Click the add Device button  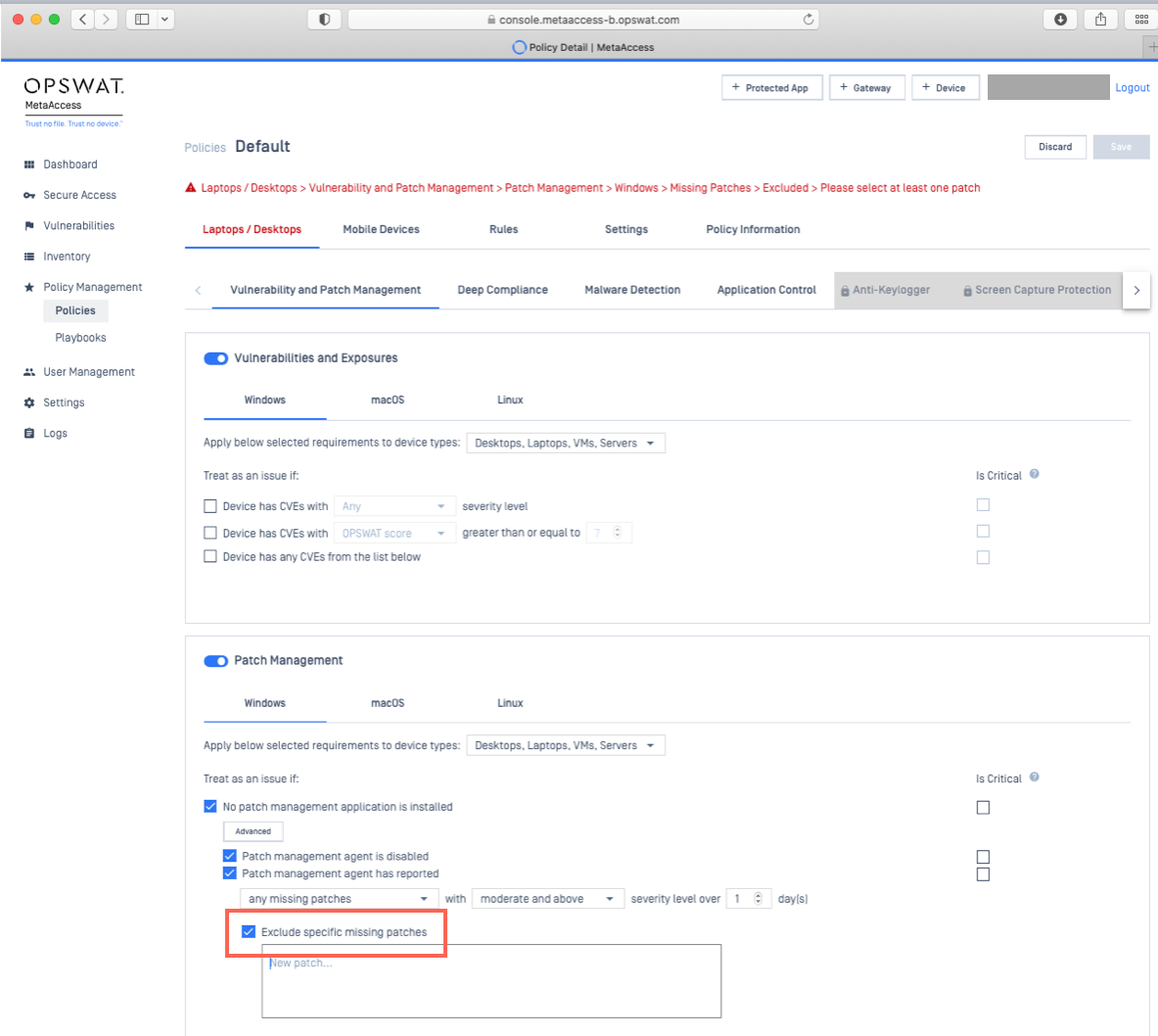click(946, 88)
